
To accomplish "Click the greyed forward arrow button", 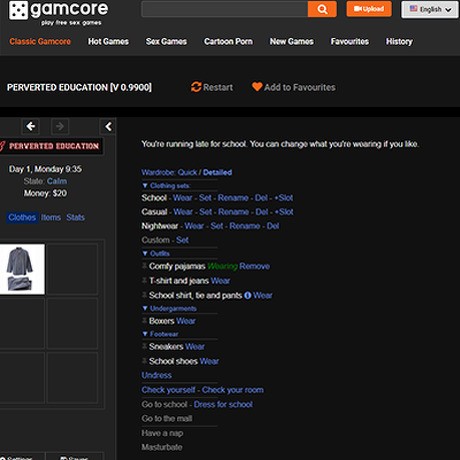I will (x=60, y=126).
